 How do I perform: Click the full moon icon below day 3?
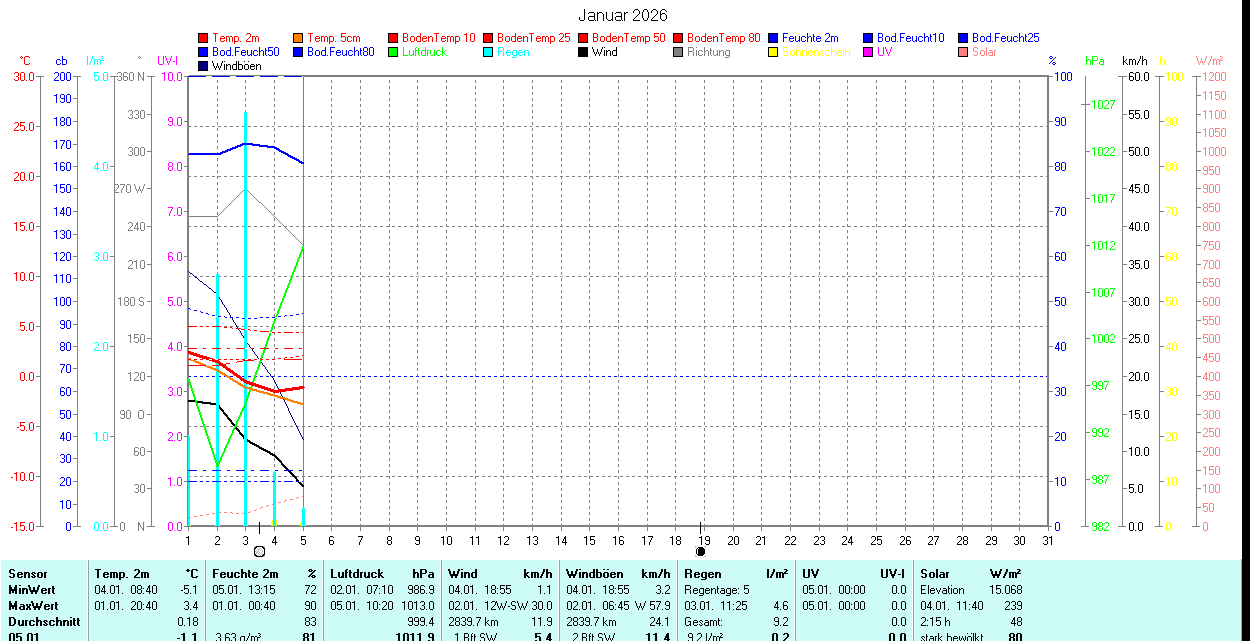pos(259,551)
